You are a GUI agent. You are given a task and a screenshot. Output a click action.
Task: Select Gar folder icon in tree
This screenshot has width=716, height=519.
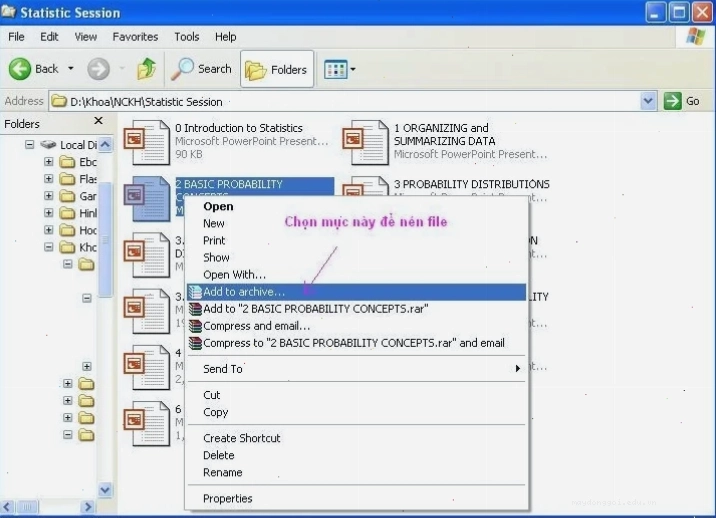(x=68, y=196)
